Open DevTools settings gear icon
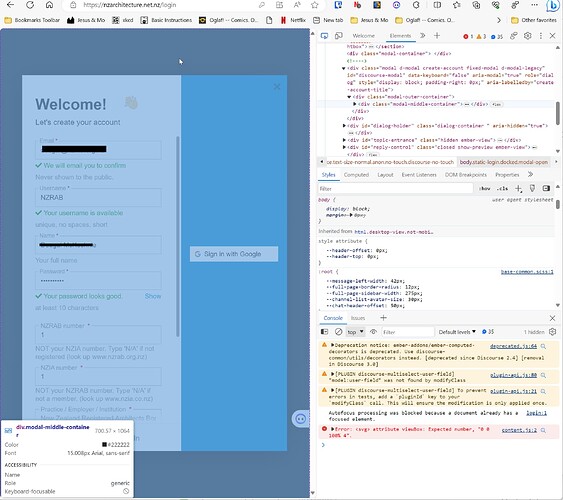Screen dimensions: 563x500 pyautogui.click(x=527, y=36)
